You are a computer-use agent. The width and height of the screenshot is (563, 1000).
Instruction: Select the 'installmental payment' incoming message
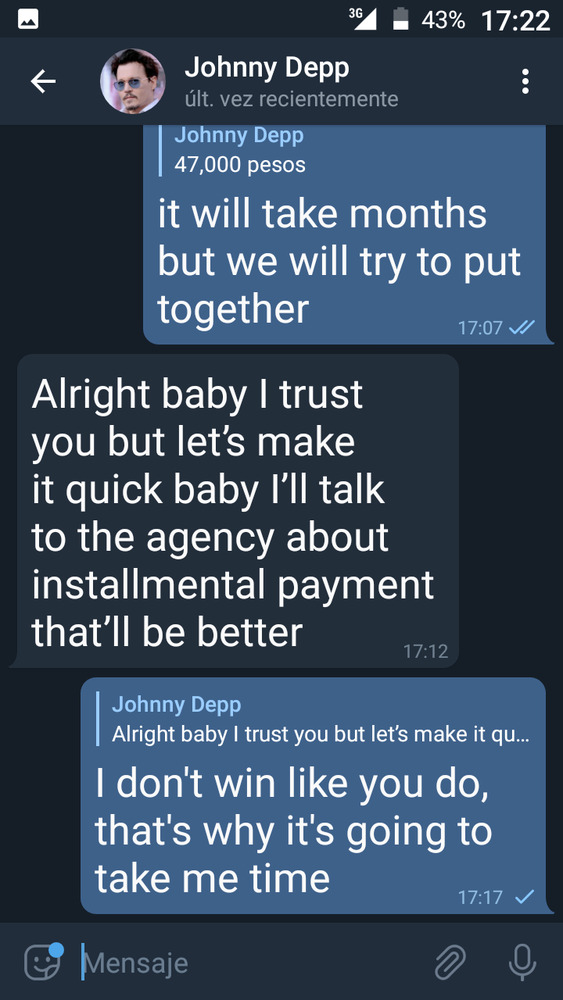(x=234, y=511)
